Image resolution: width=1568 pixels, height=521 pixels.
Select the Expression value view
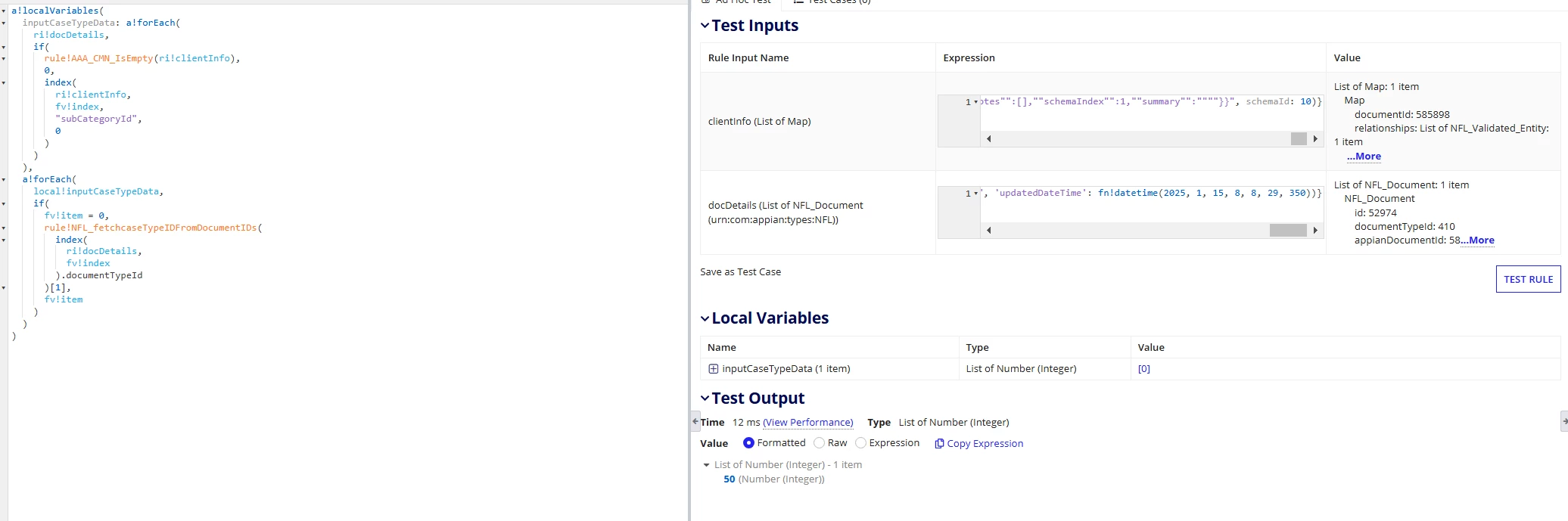click(x=860, y=443)
